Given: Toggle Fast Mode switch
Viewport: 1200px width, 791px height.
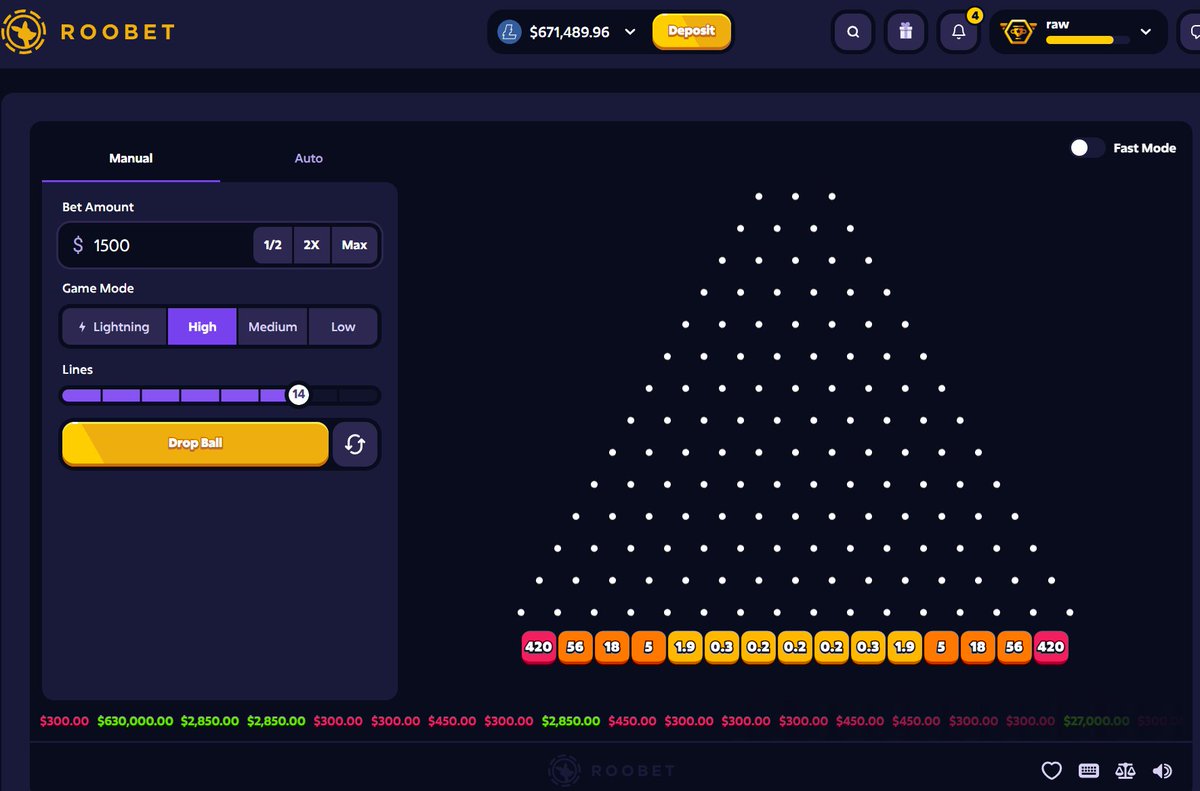Looking at the screenshot, I should pos(1087,148).
